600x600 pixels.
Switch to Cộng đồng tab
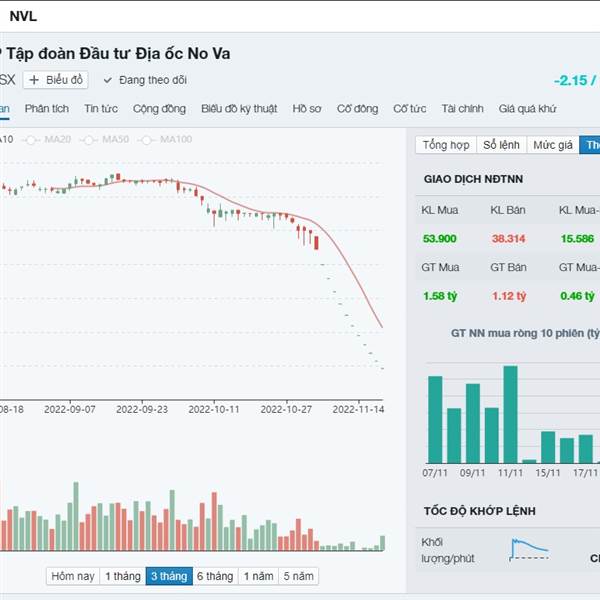click(x=159, y=109)
